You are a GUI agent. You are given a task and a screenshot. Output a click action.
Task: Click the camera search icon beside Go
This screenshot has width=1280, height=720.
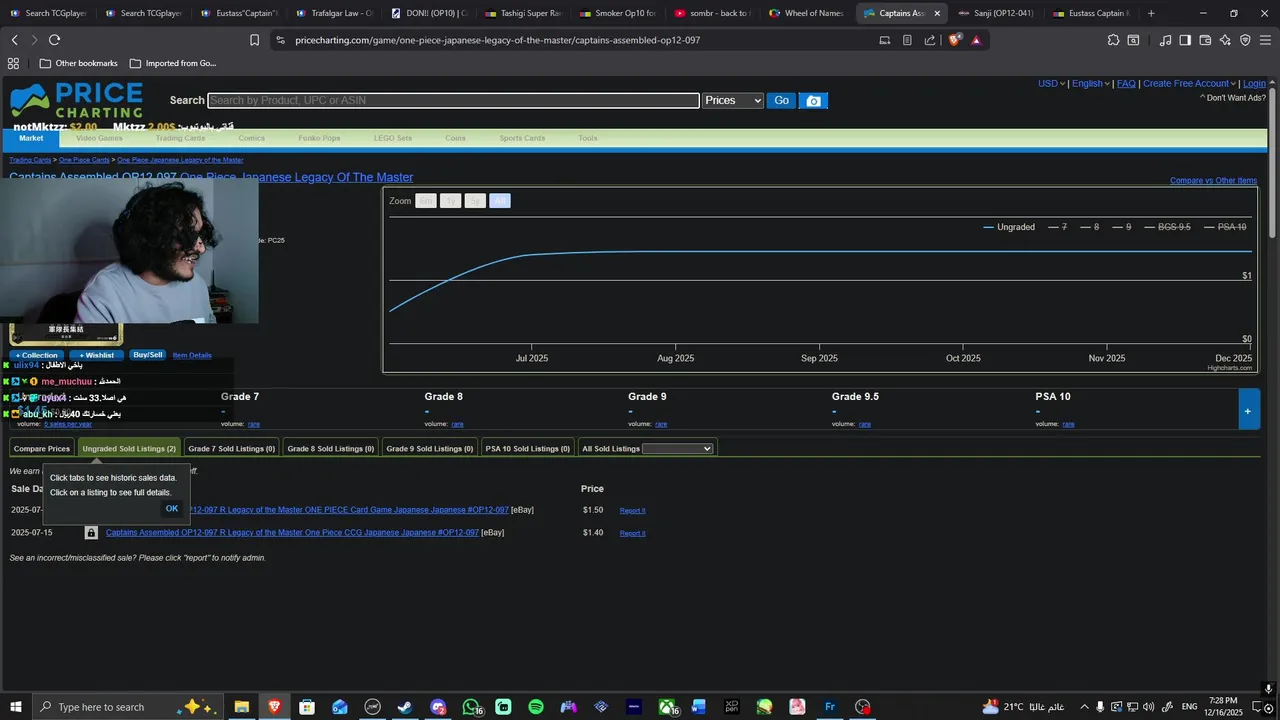point(814,101)
